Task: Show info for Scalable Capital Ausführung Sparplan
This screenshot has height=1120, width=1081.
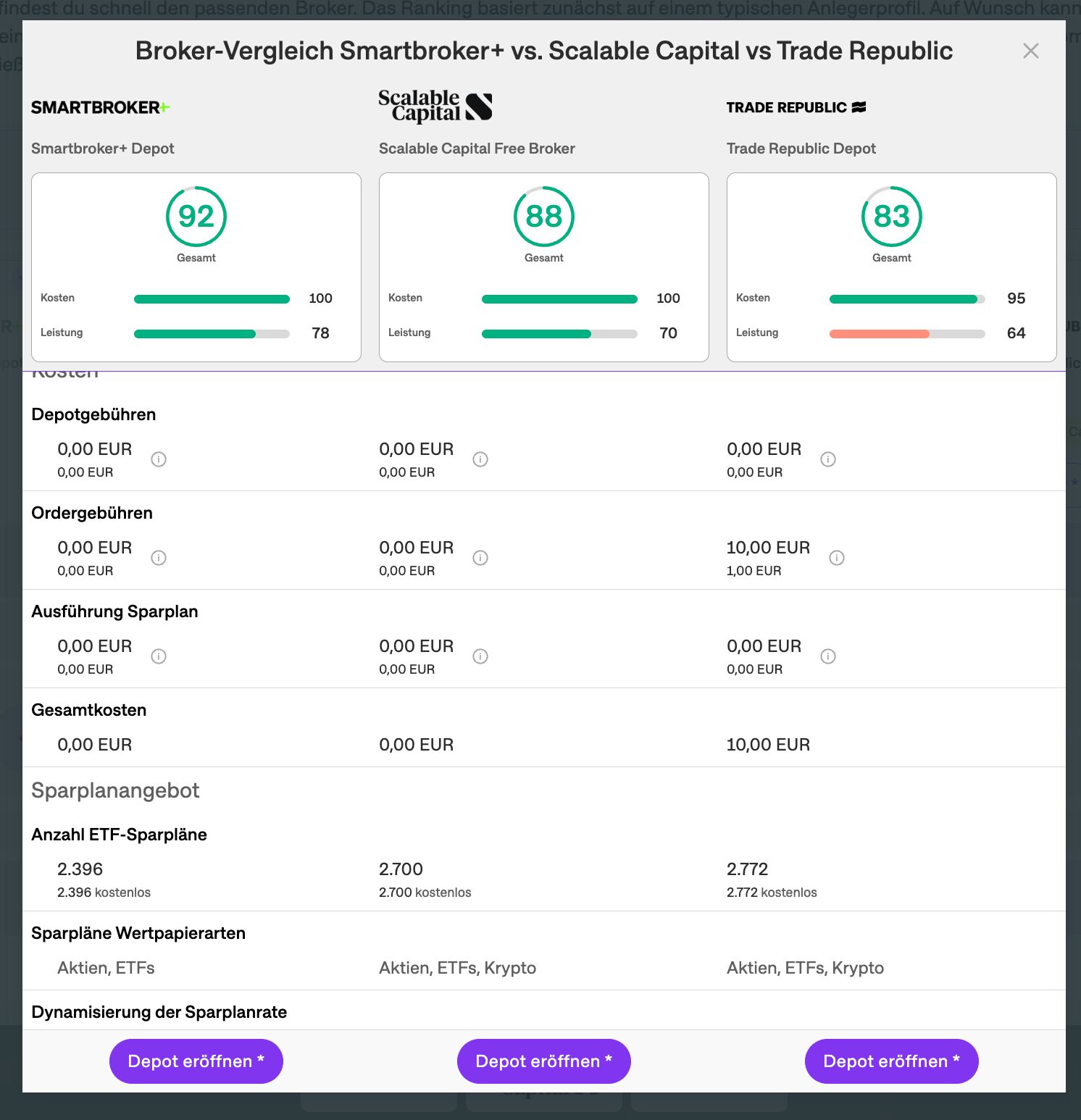Action: pos(480,656)
